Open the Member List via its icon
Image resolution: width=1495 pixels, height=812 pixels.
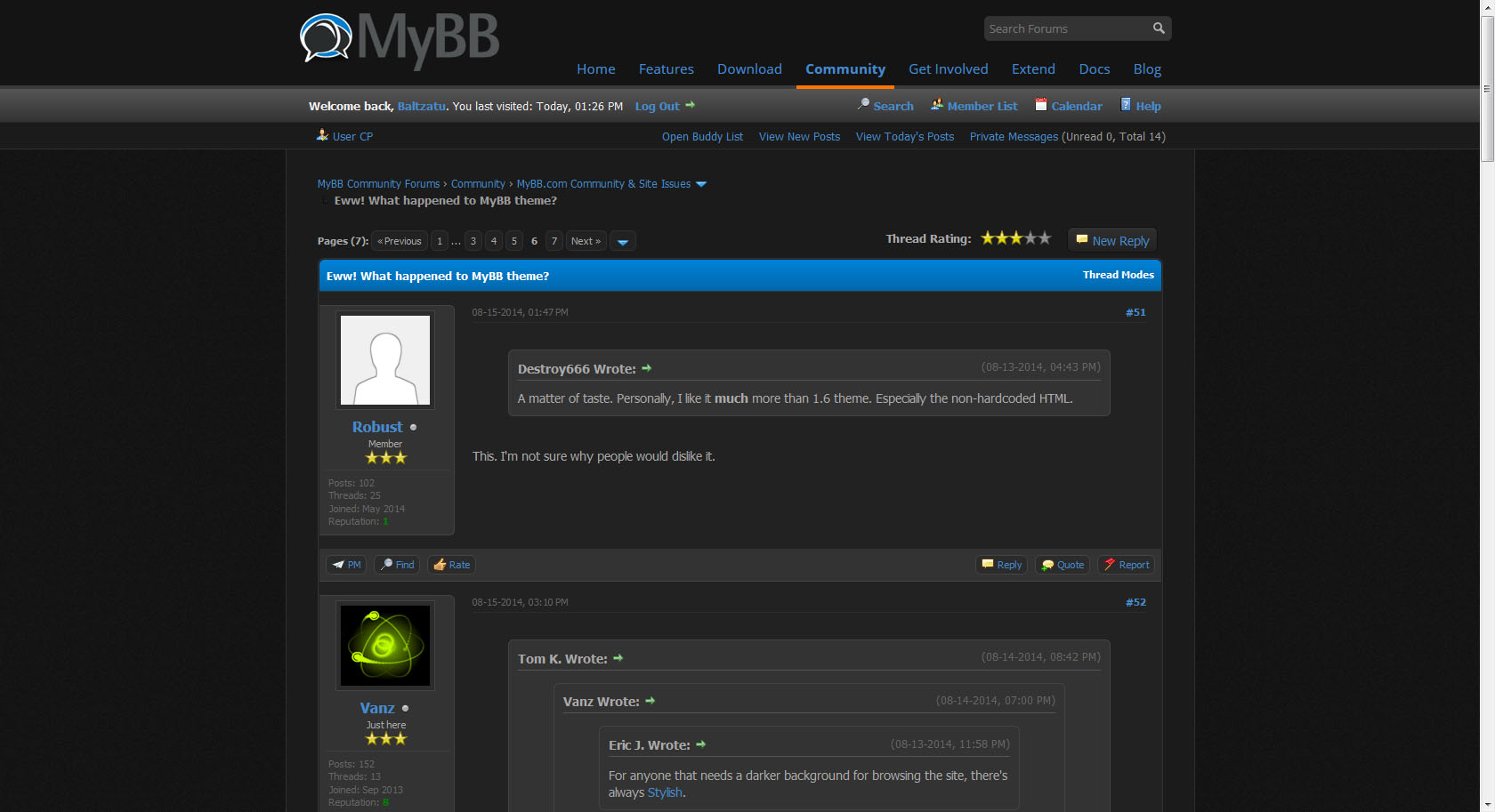(937, 105)
